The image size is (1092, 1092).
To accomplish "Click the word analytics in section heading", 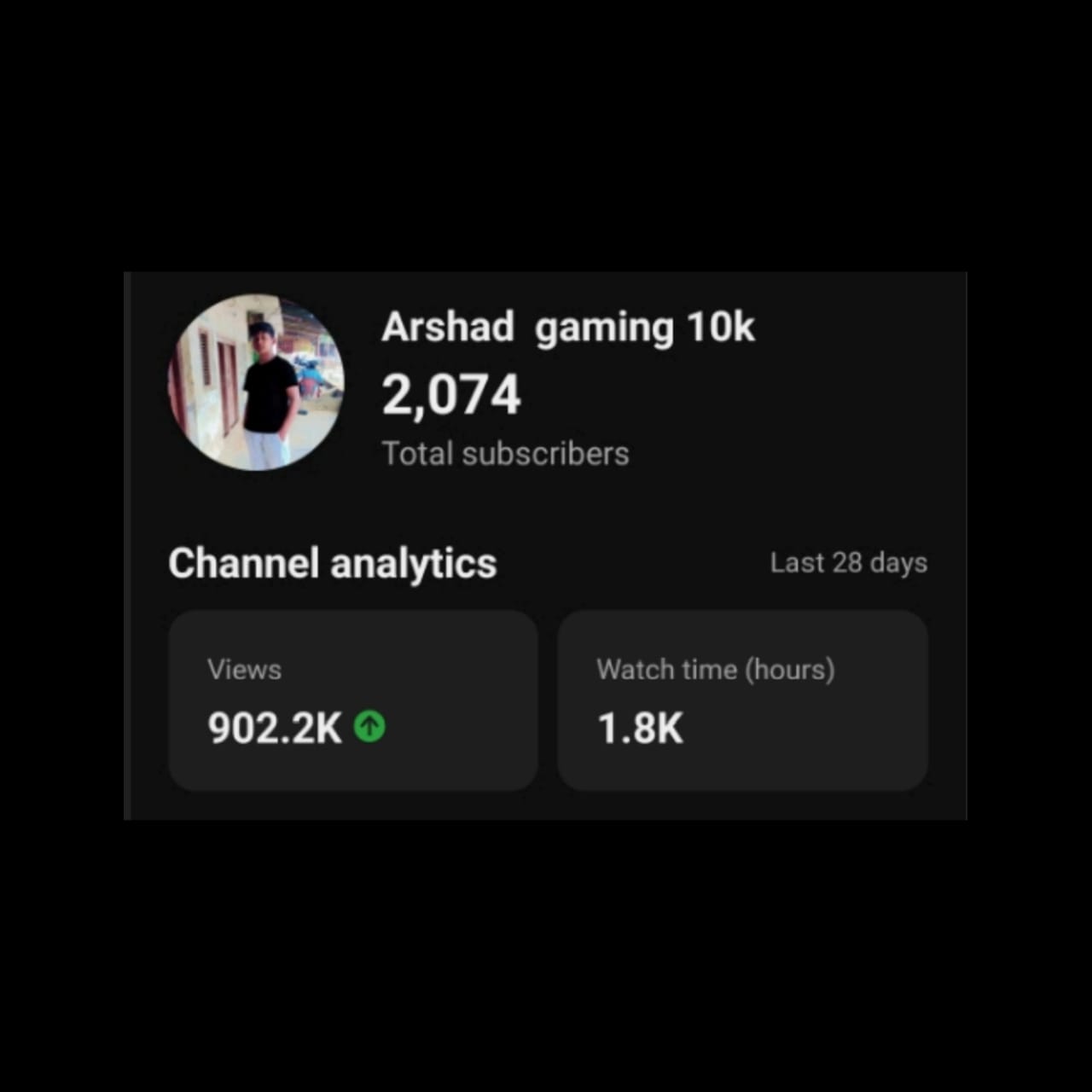I will pos(414,564).
